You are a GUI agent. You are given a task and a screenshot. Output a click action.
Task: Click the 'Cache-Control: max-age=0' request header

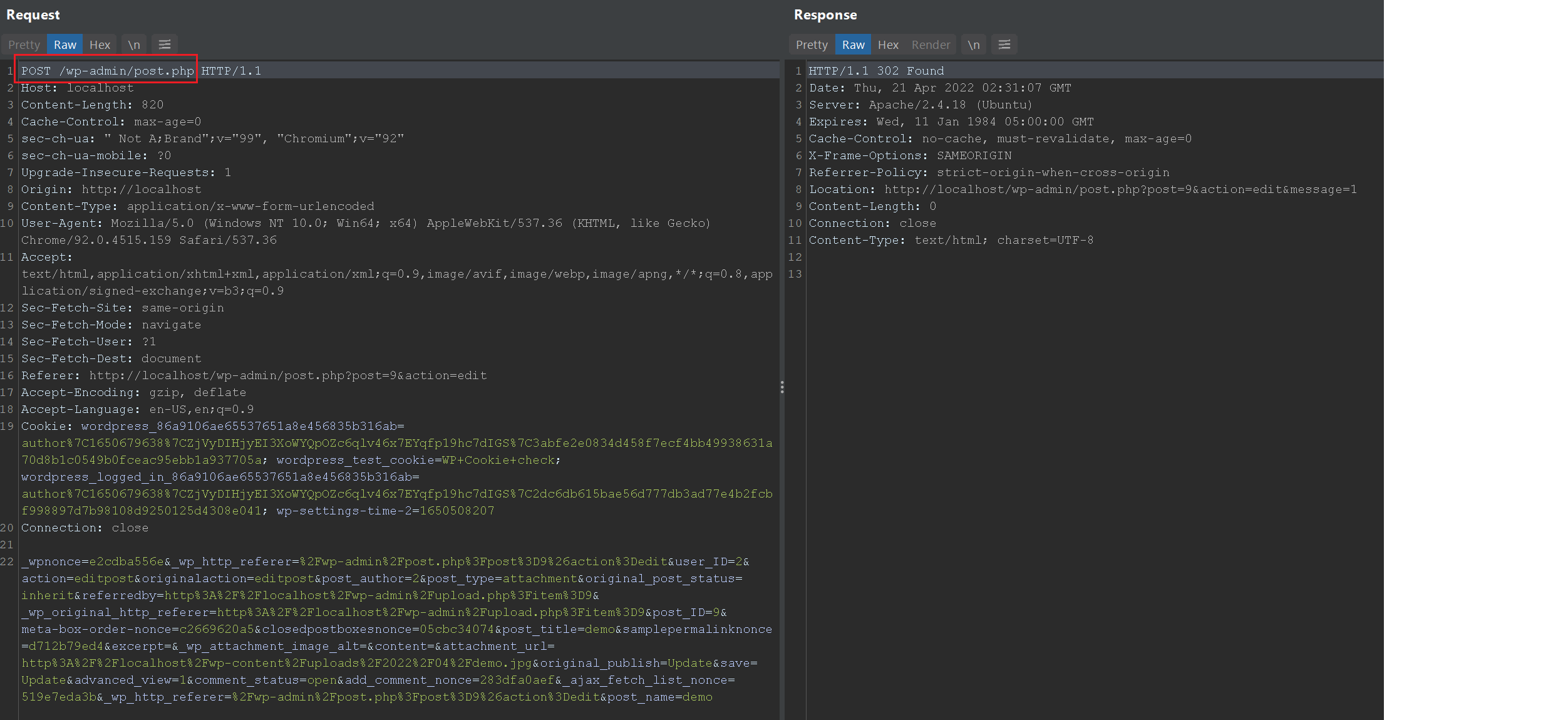click(111, 122)
